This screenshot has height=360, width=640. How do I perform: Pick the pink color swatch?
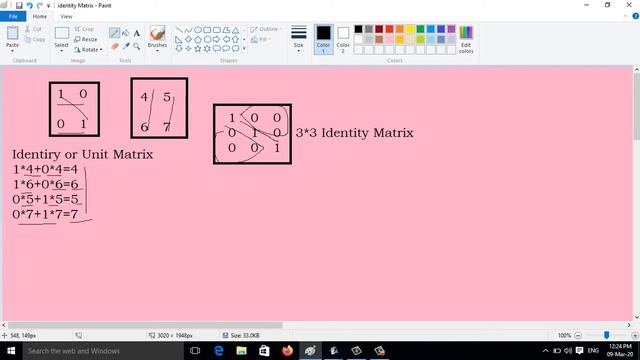pyautogui.click(x=389, y=39)
